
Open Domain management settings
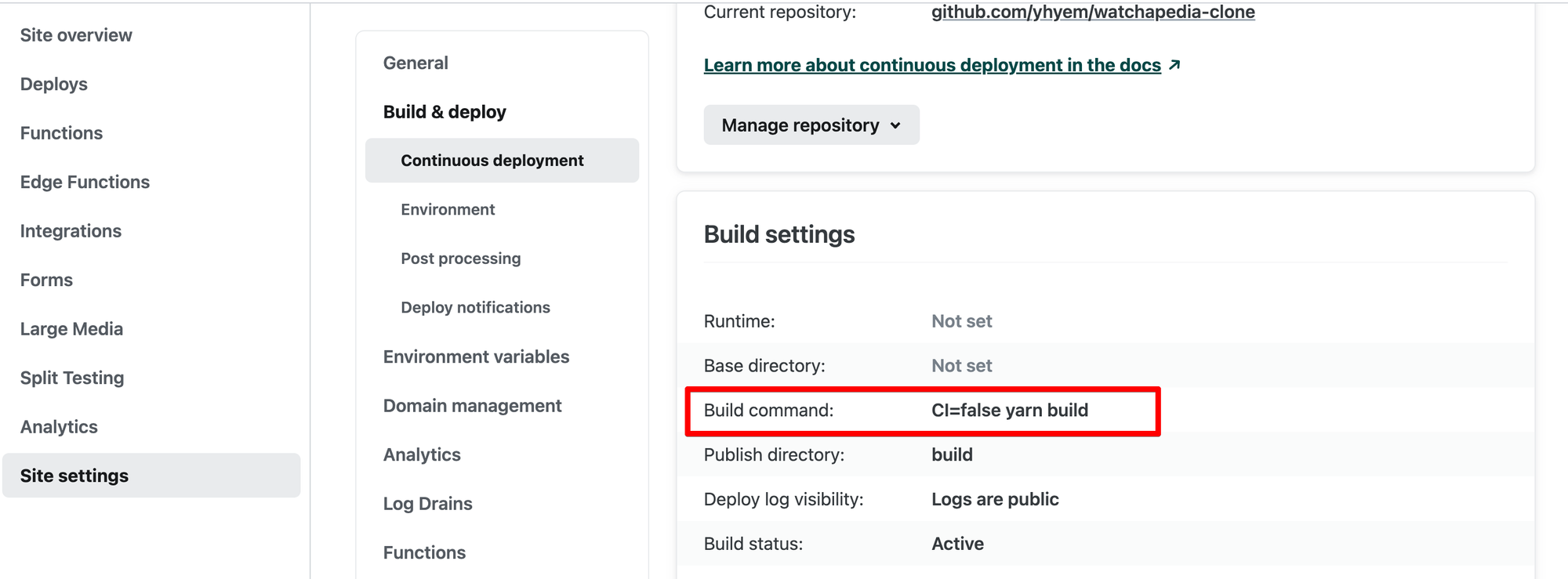(x=472, y=406)
